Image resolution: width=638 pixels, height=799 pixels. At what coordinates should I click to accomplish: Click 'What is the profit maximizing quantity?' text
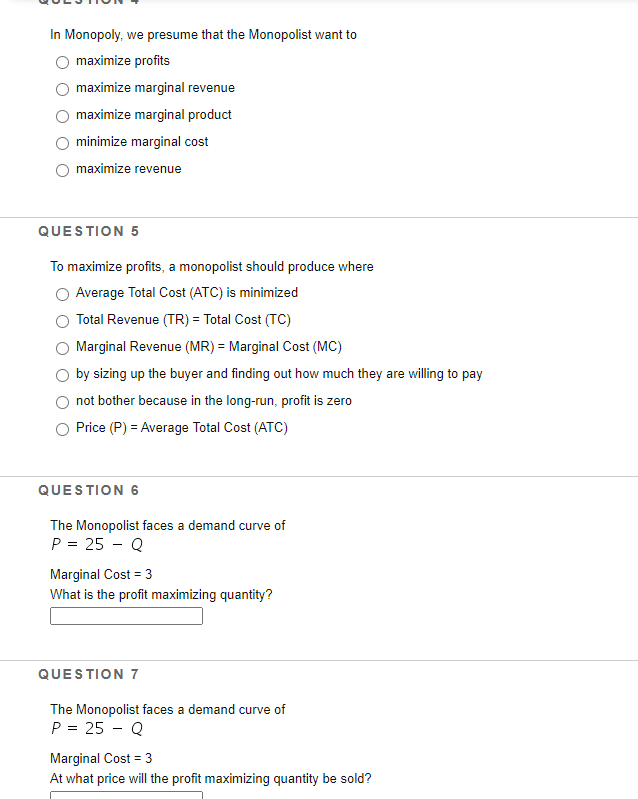point(161,595)
